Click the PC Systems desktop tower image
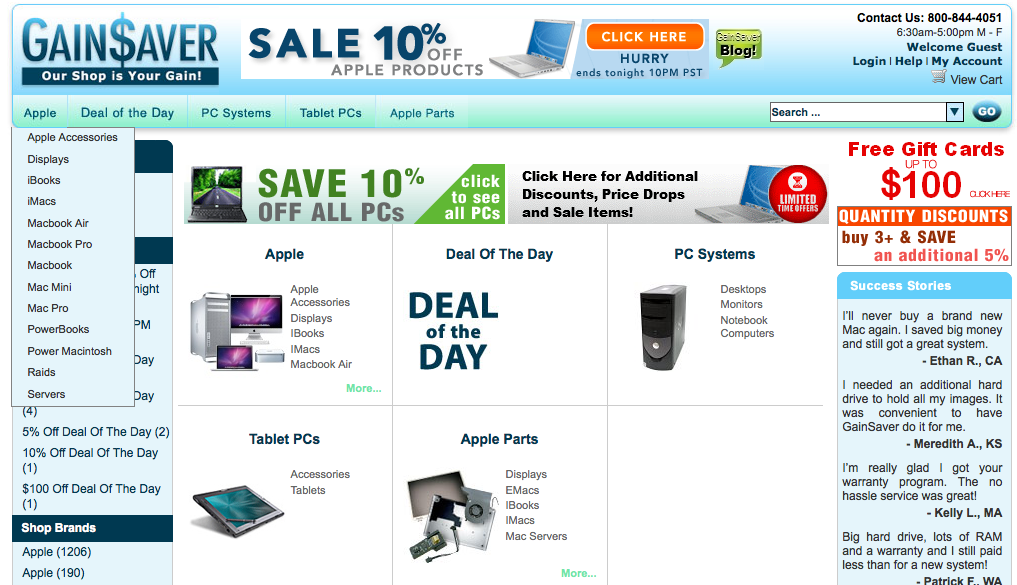The height and width of the screenshot is (585, 1017). click(663, 327)
